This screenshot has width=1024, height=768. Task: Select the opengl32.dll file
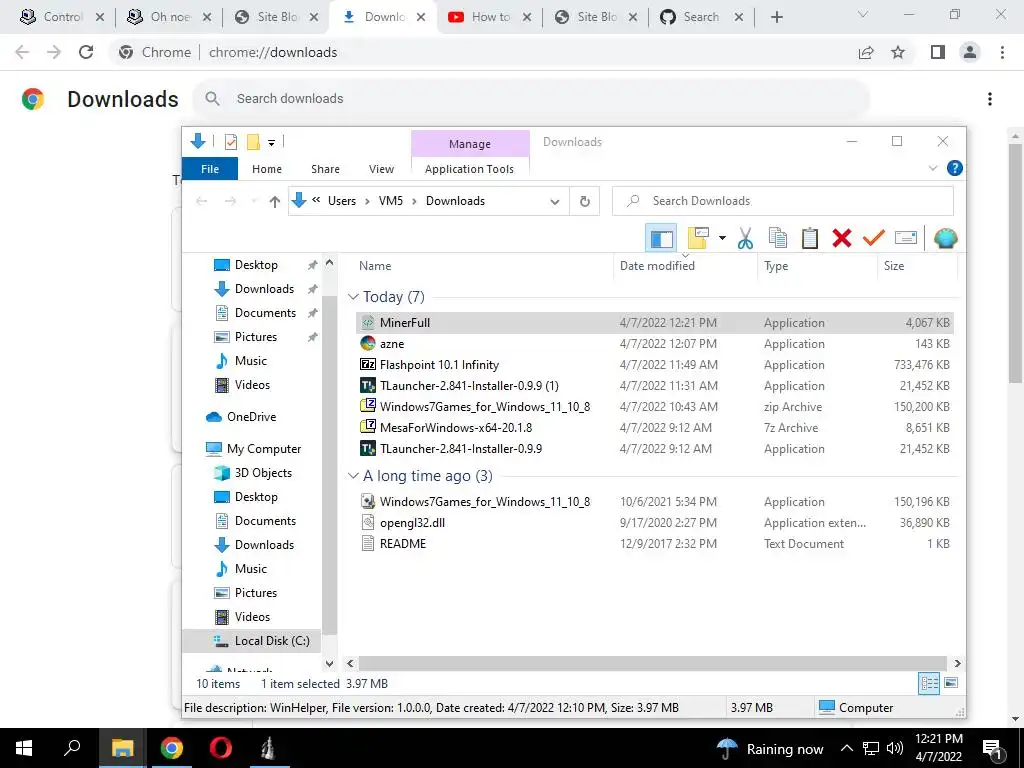coord(655,522)
